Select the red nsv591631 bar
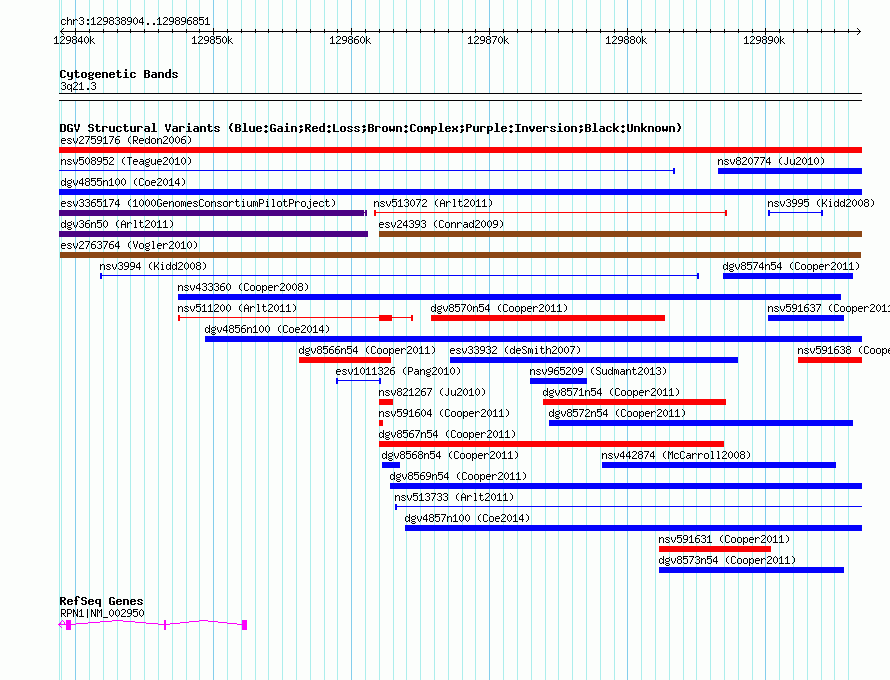The image size is (890, 680). click(715, 549)
